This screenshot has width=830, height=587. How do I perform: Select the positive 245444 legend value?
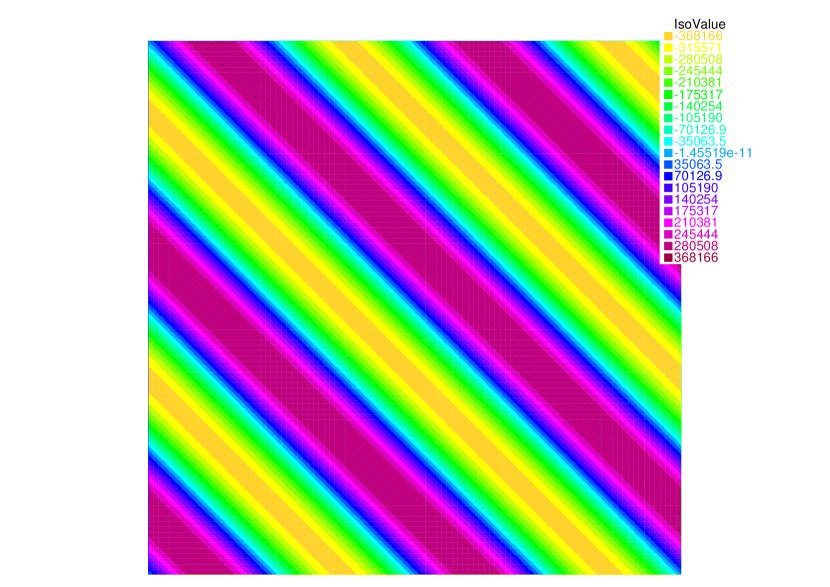click(x=696, y=234)
